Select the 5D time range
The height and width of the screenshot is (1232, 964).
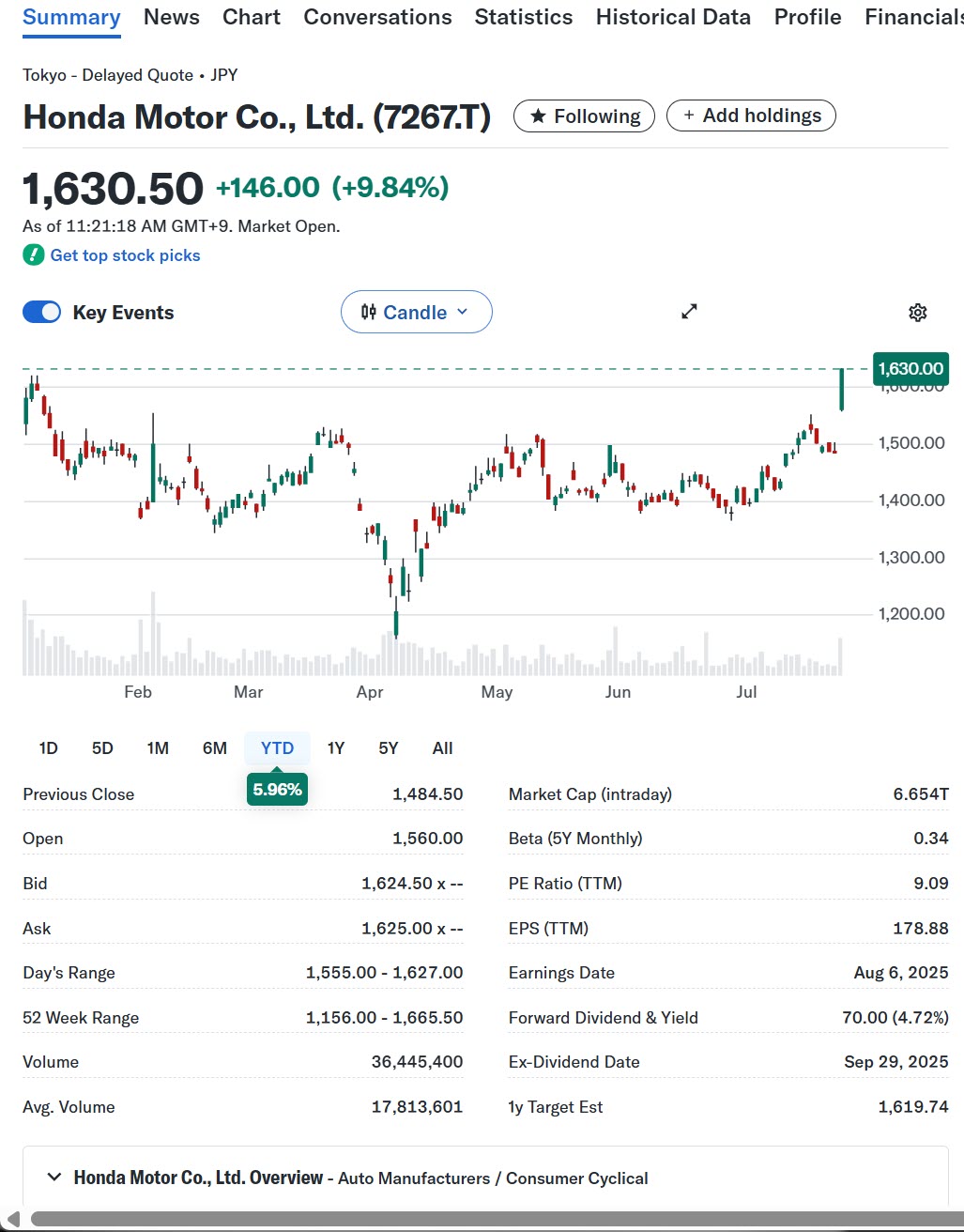click(102, 748)
